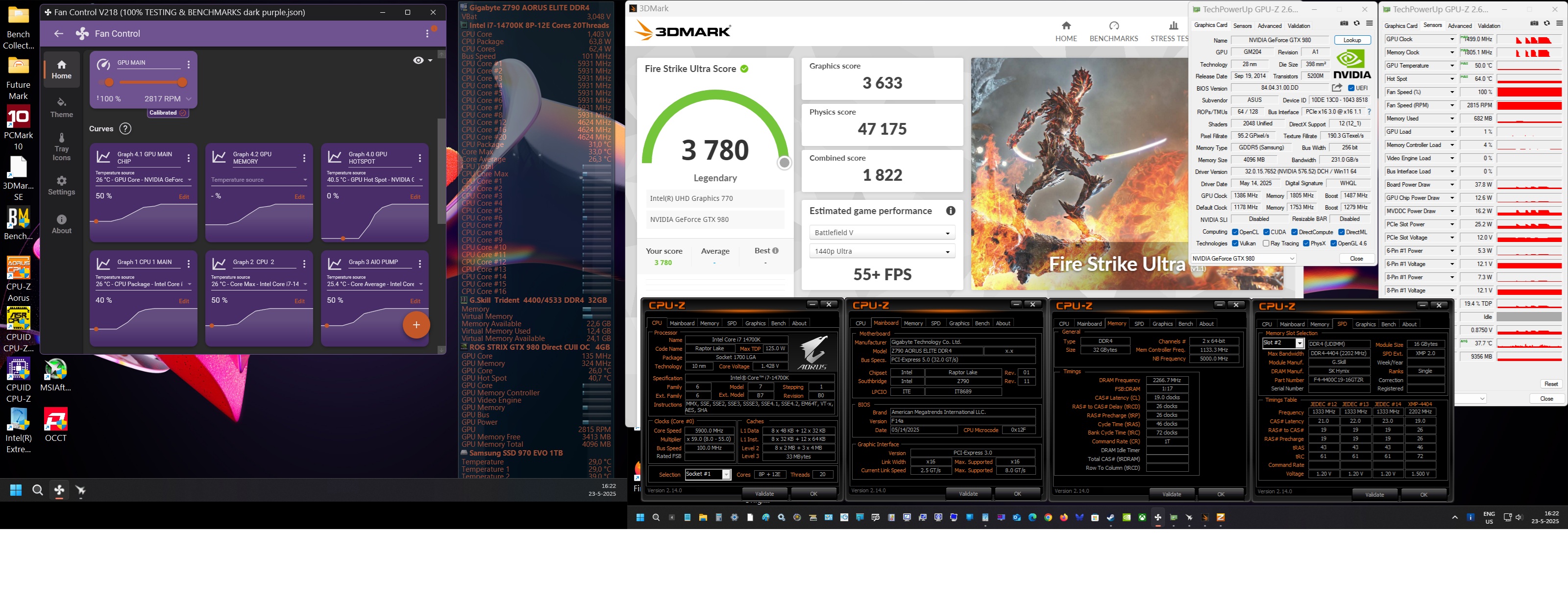The height and width of the screenshot is (604, 1568).
Task: Toggle the DirectML checkbox in GPU-Z
Action: click(x=1341, y=232)
